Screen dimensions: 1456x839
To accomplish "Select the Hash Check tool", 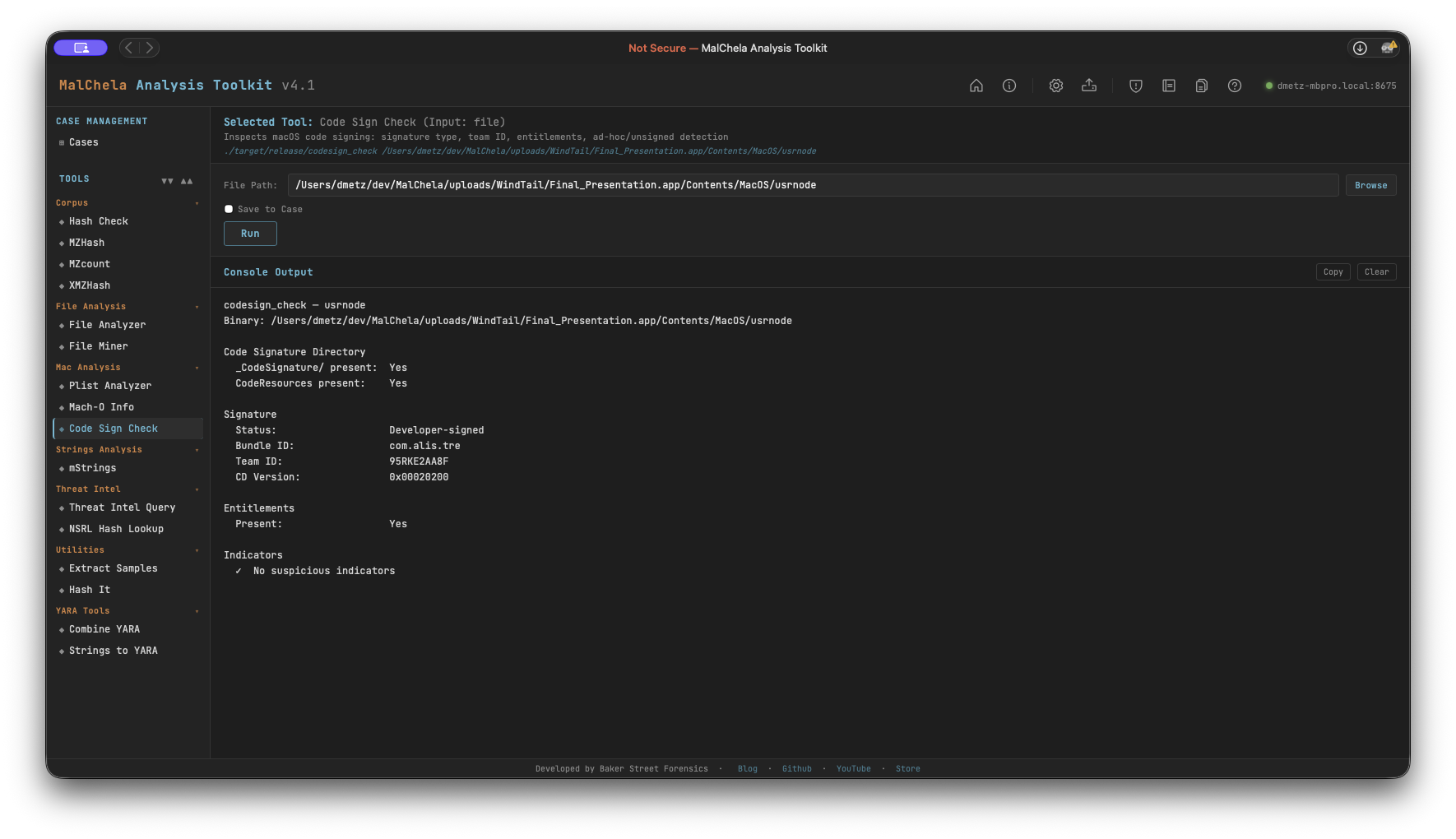I will (128, 221).
